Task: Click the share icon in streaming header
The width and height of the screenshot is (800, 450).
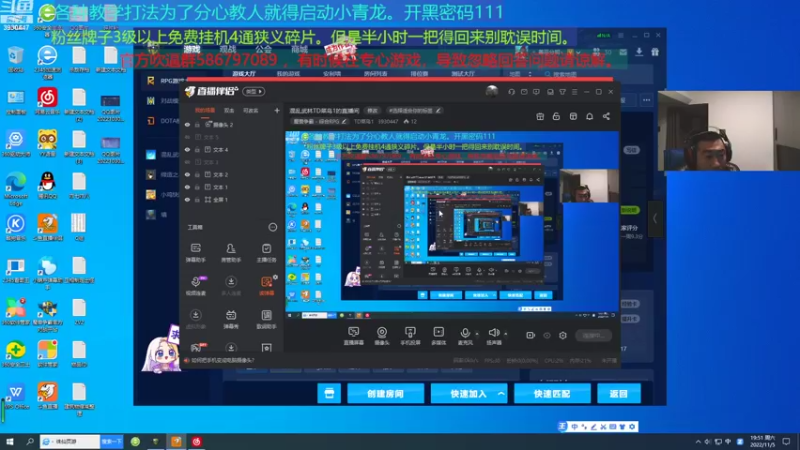Action: coord(606,116)
